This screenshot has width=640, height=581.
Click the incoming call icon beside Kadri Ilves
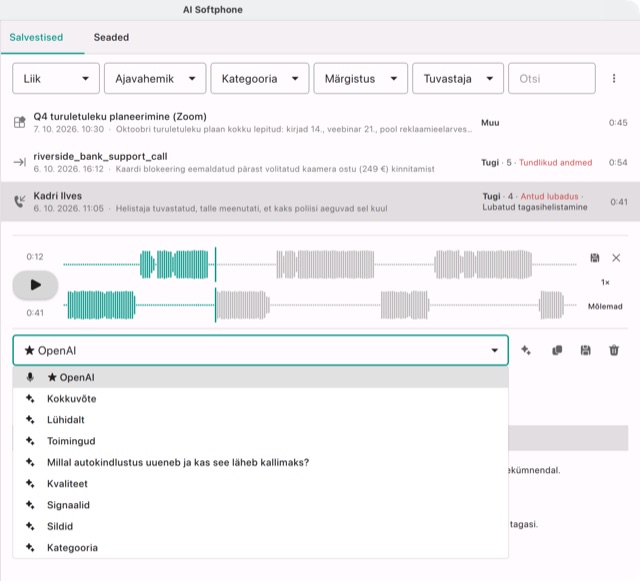(20, 201)
